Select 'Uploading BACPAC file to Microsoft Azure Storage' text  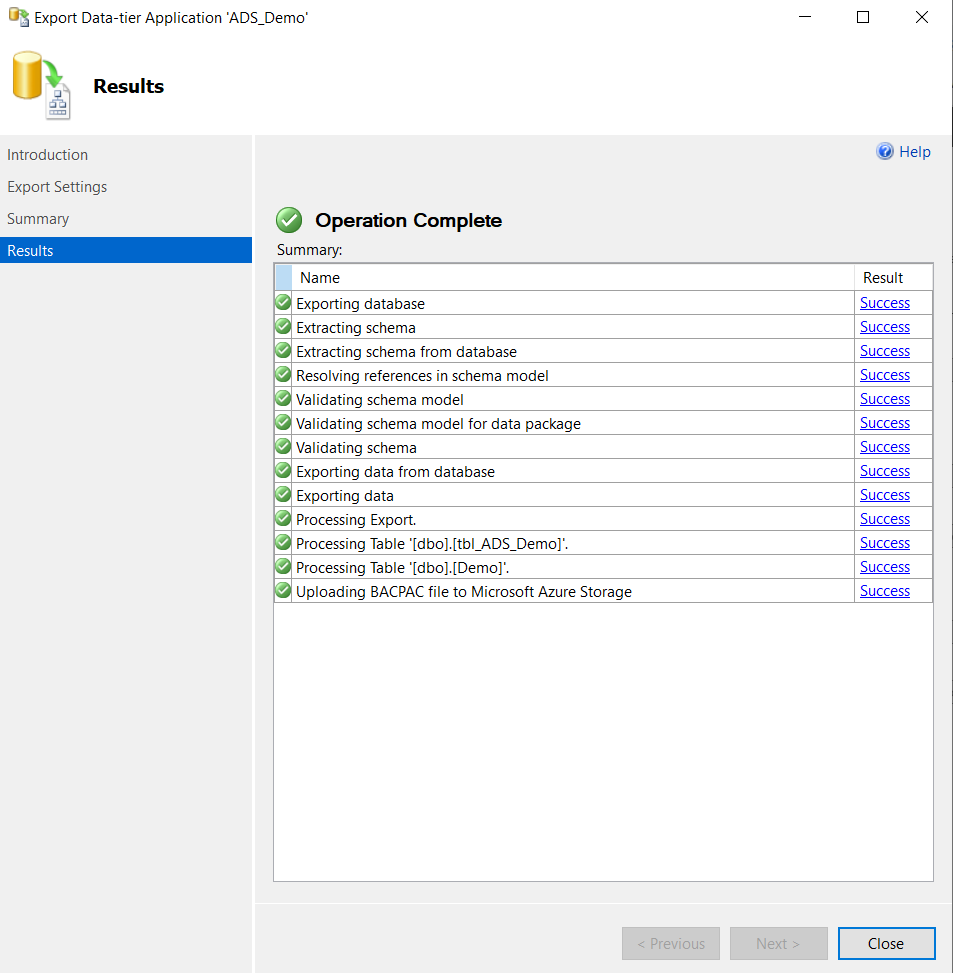point(463,591)
